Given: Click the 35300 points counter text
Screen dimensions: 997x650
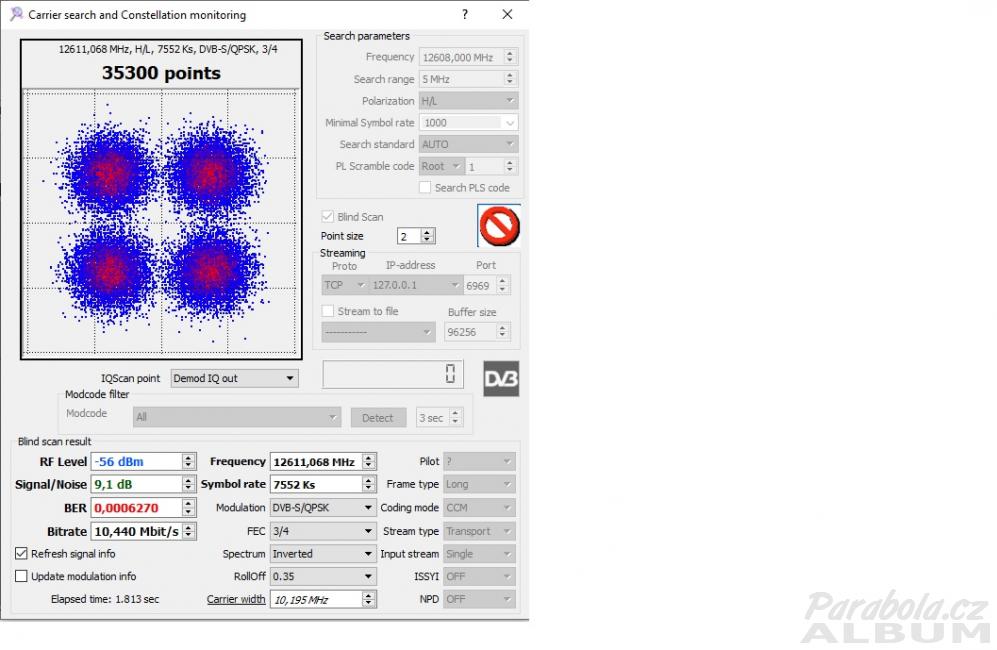Looking at the screenshot, I should pos(162,73).
